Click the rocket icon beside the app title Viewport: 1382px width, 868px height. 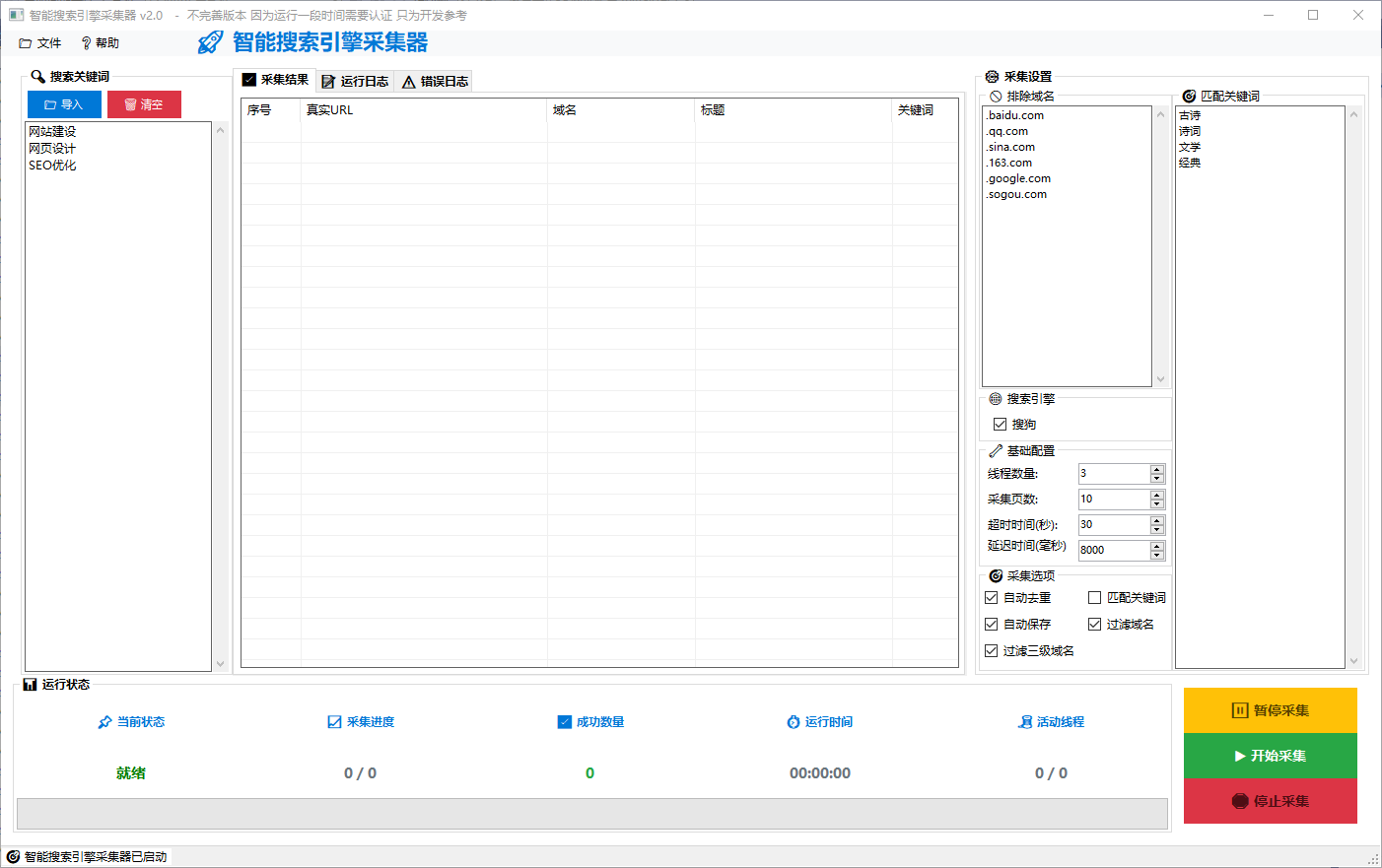(208, 41)
